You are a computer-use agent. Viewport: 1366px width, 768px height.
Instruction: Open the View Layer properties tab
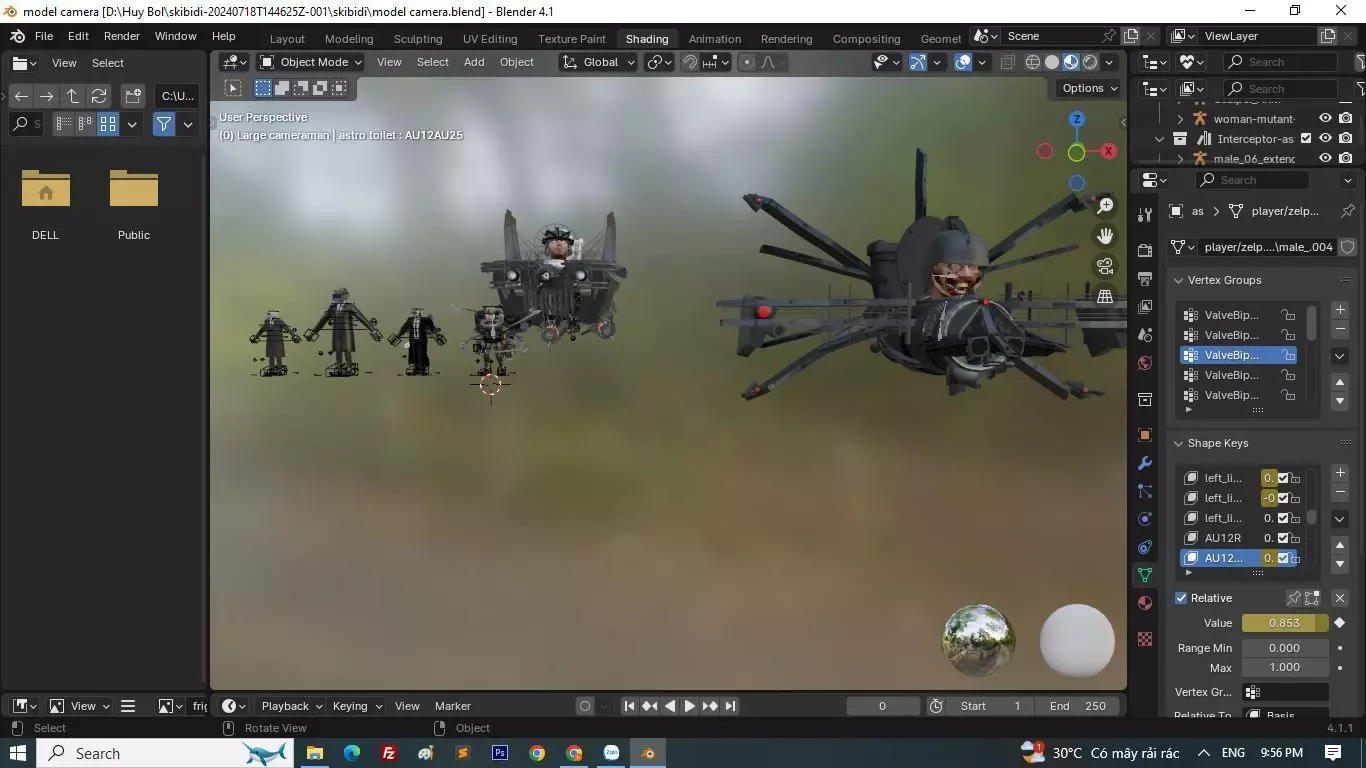pos(1145,306)
